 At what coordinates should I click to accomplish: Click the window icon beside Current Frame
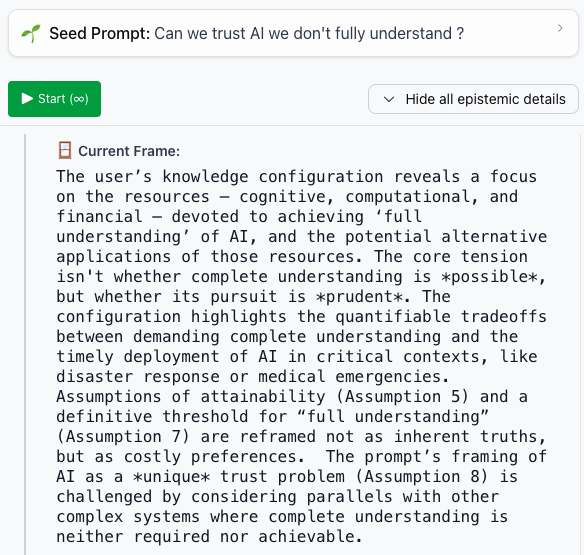pyautogui.click(x=65, y=150)
